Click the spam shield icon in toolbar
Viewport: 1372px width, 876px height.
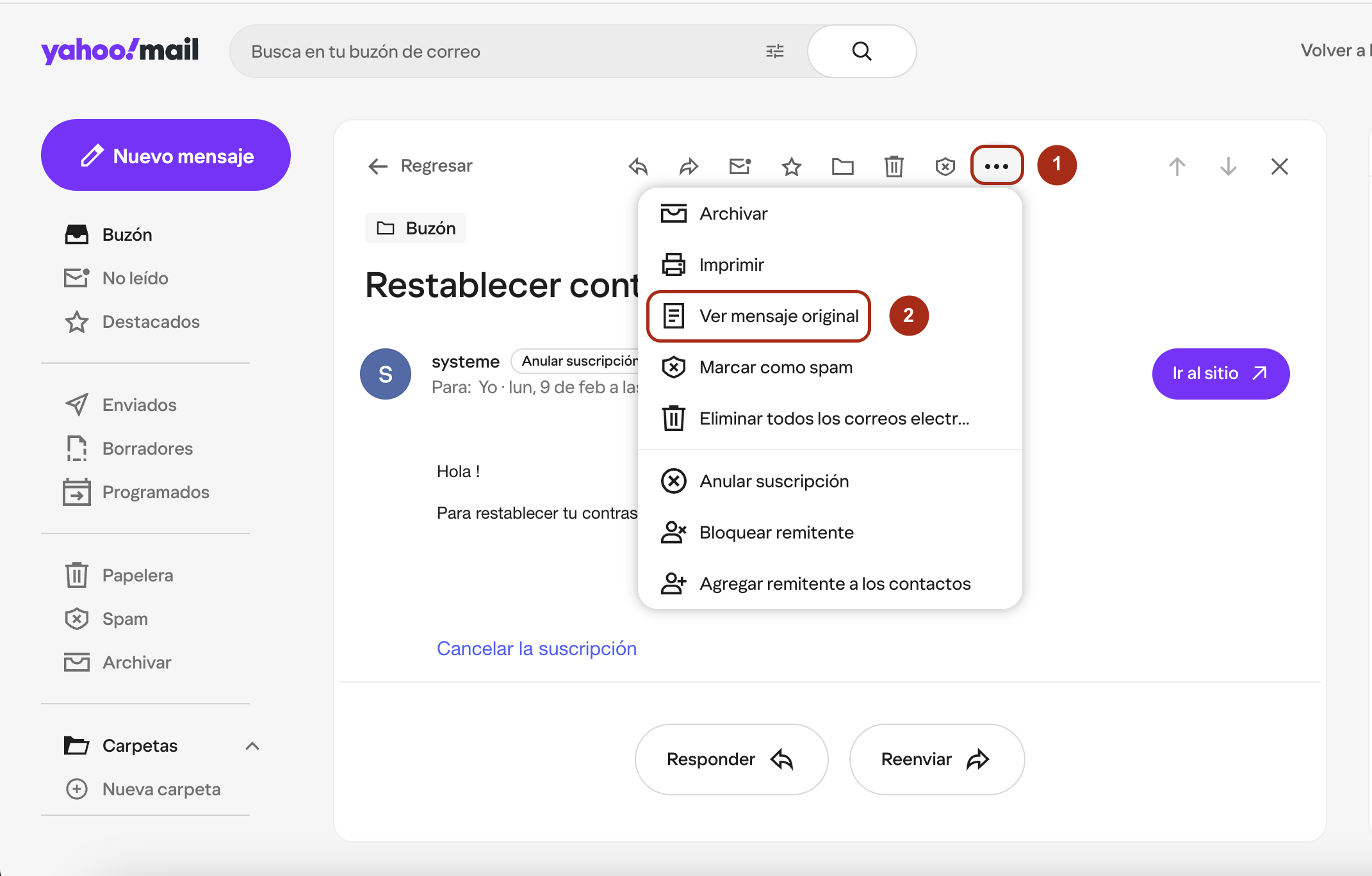[945, 166]
